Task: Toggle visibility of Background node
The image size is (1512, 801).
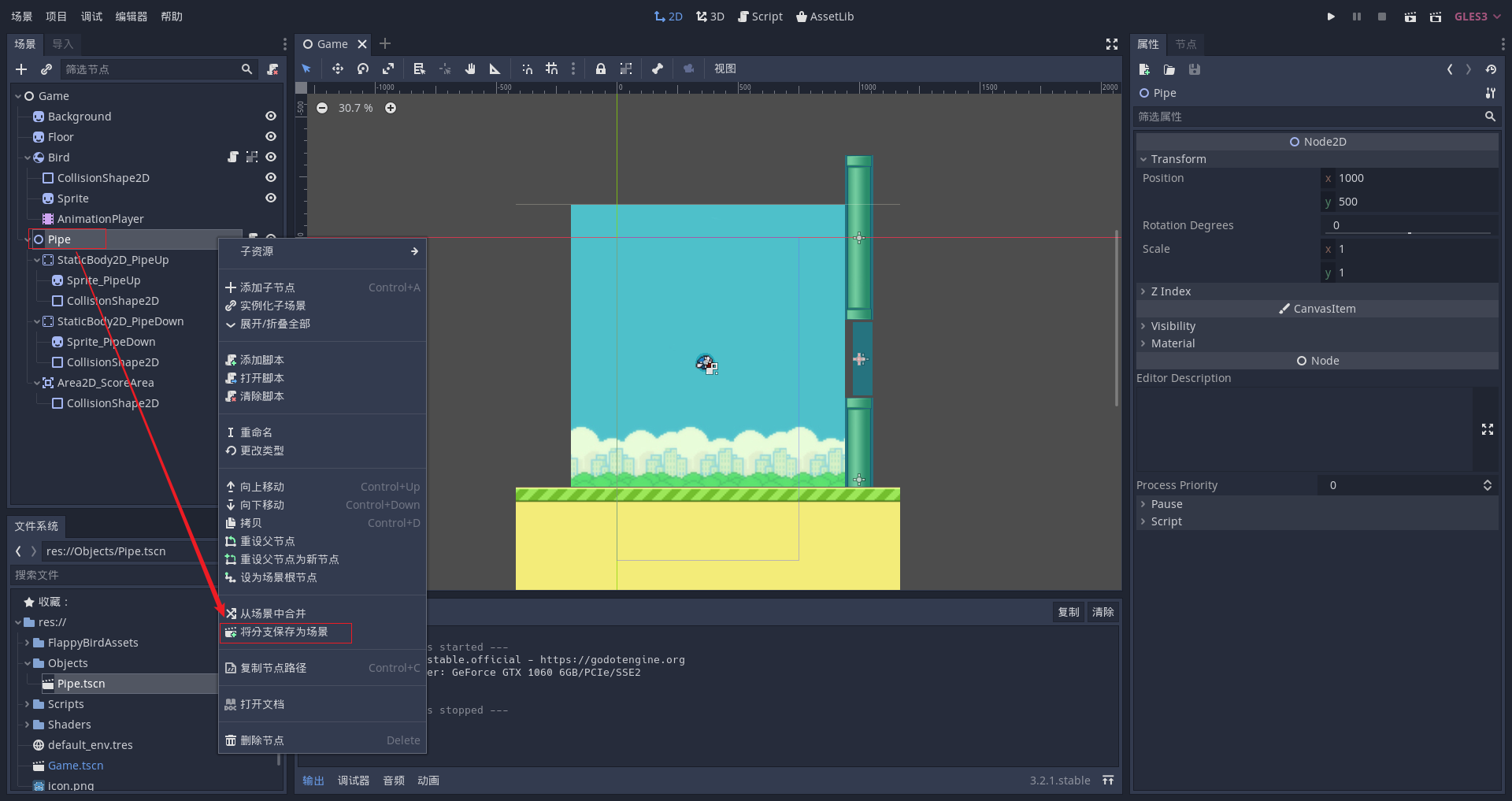Action: pos(271,116)
